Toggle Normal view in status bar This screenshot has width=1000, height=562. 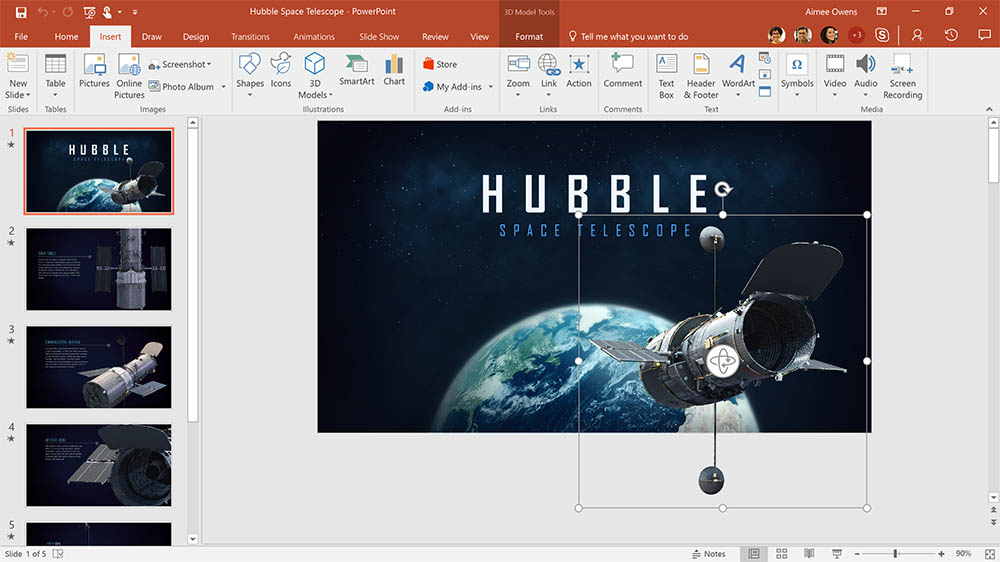point(754,553)
